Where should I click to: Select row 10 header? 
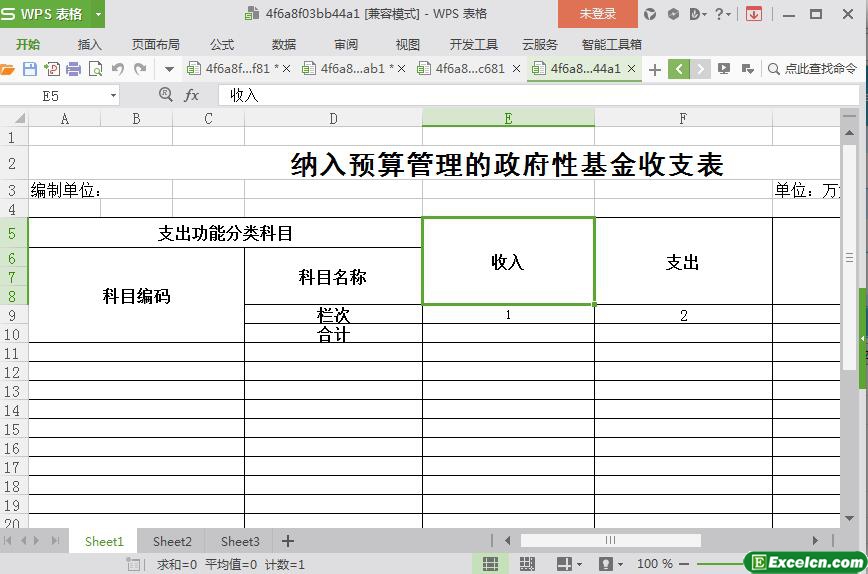pyautogui.click(x=13, y=334)
